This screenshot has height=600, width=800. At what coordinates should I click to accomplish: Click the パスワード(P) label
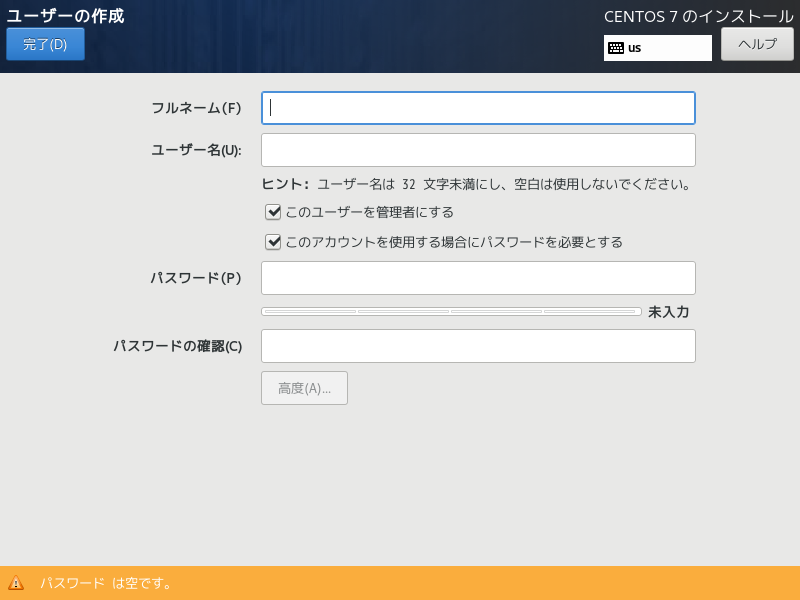[195, 278]
